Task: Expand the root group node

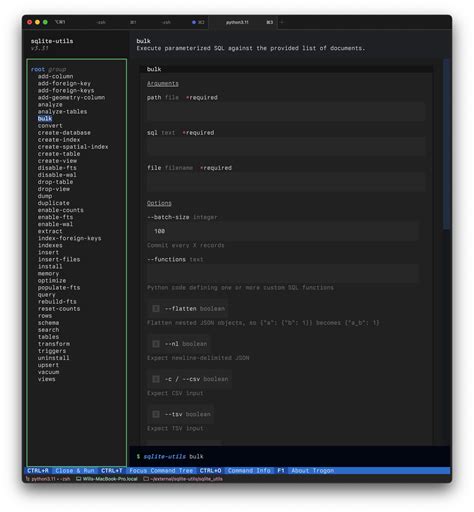Action: 48,69
